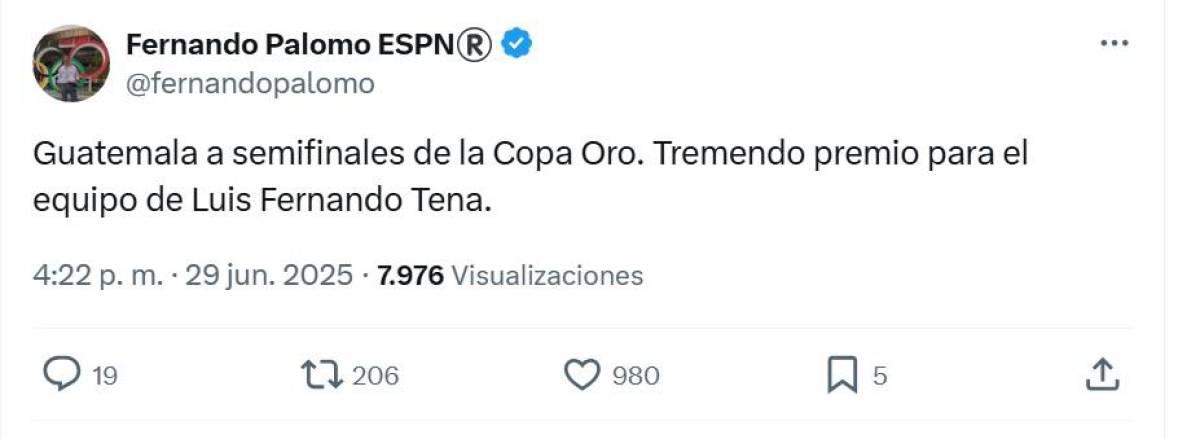The image size is (1200, 439).
Task: View the 7.976 Visualizaciones analytics
Action: [x=510, y=275]
